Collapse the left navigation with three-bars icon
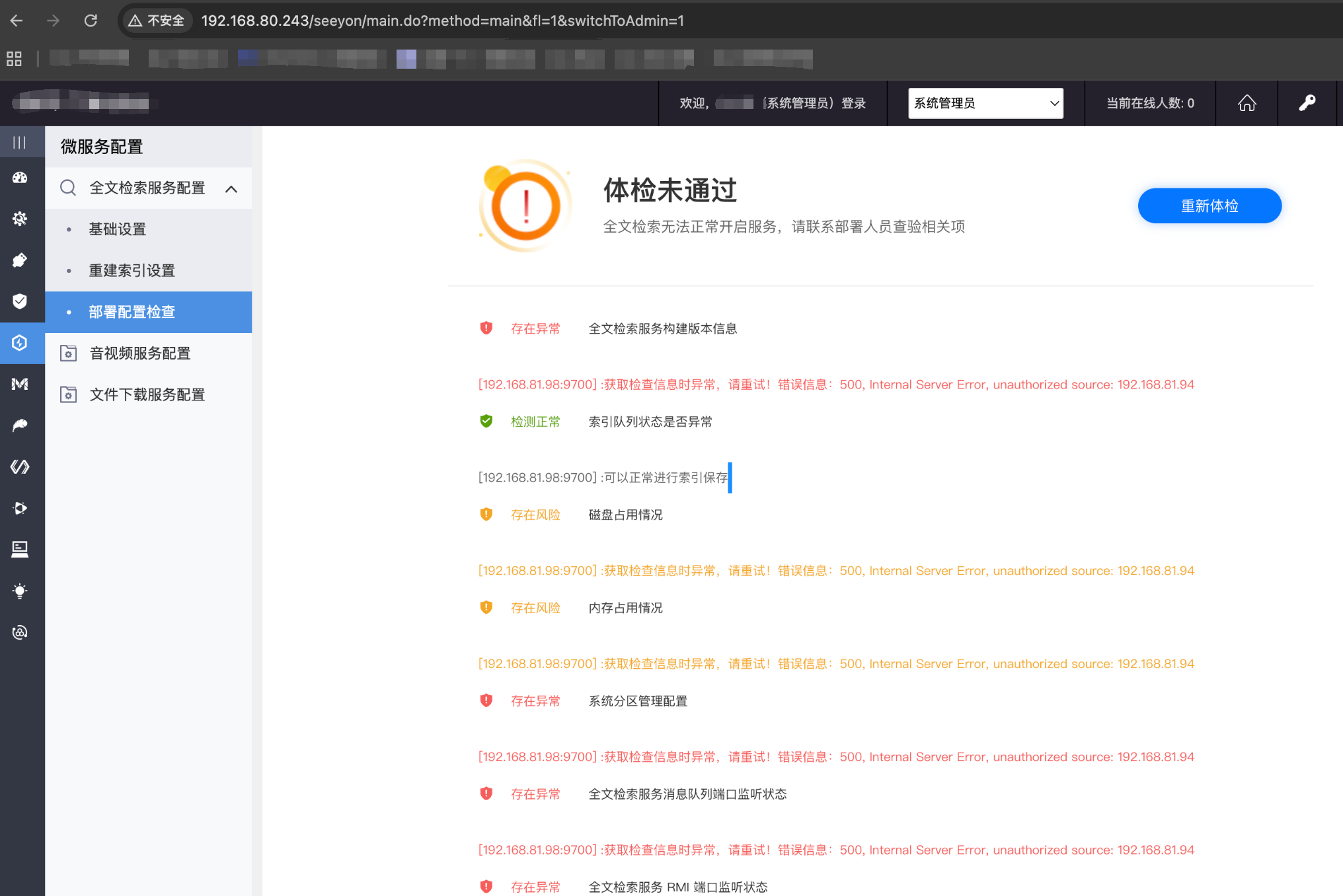Viewport: 1343px width, 896px height. 20,142
